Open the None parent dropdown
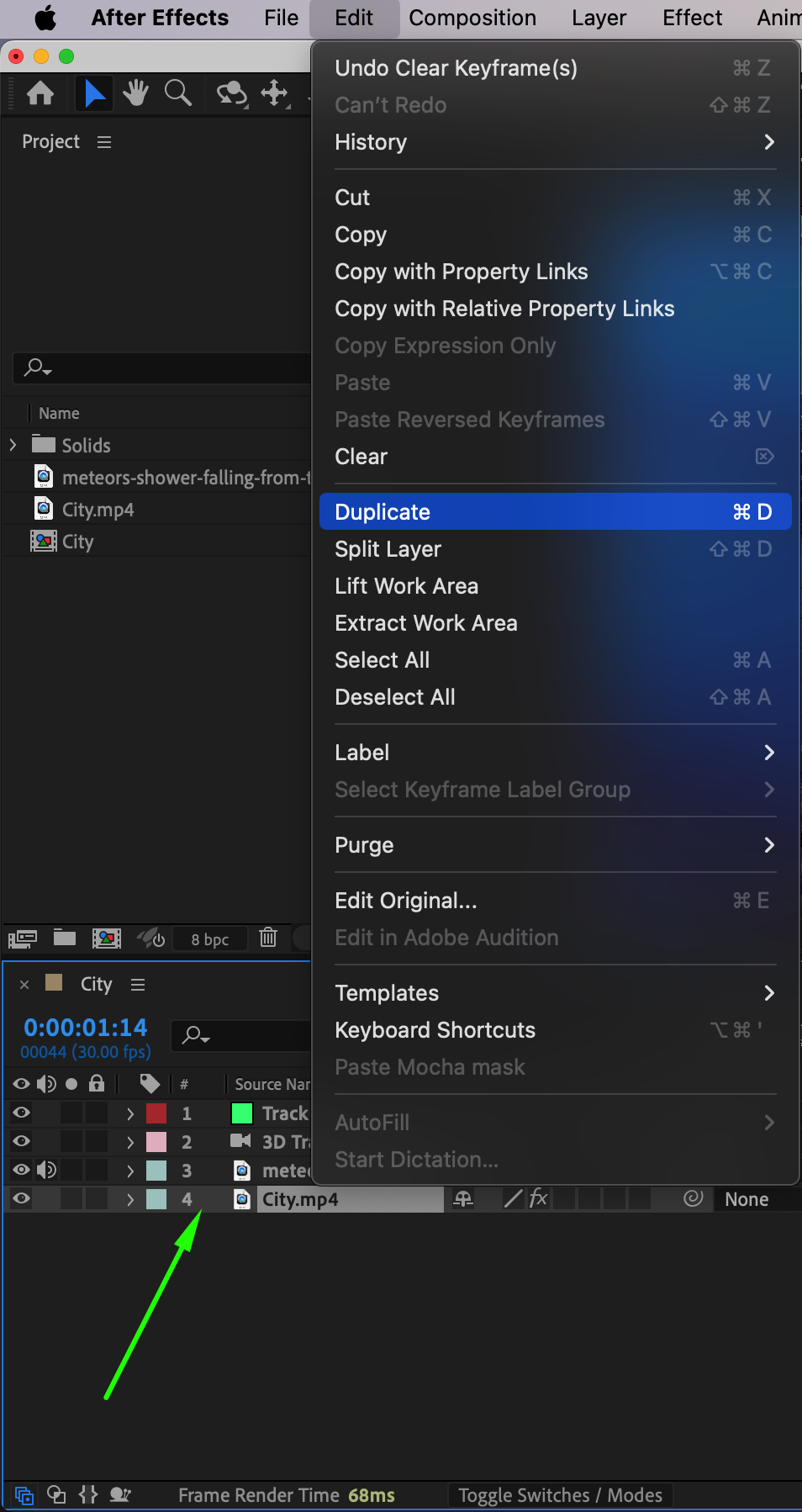802x1512 pixels. (747, 1199)
